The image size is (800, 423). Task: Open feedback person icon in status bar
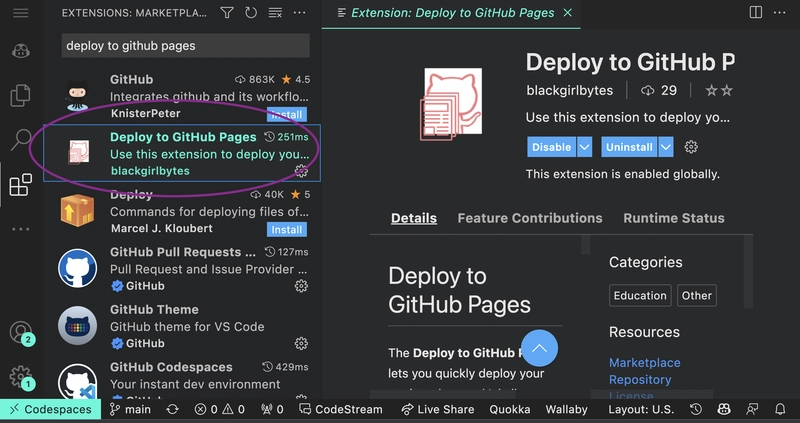coord(752,409)
